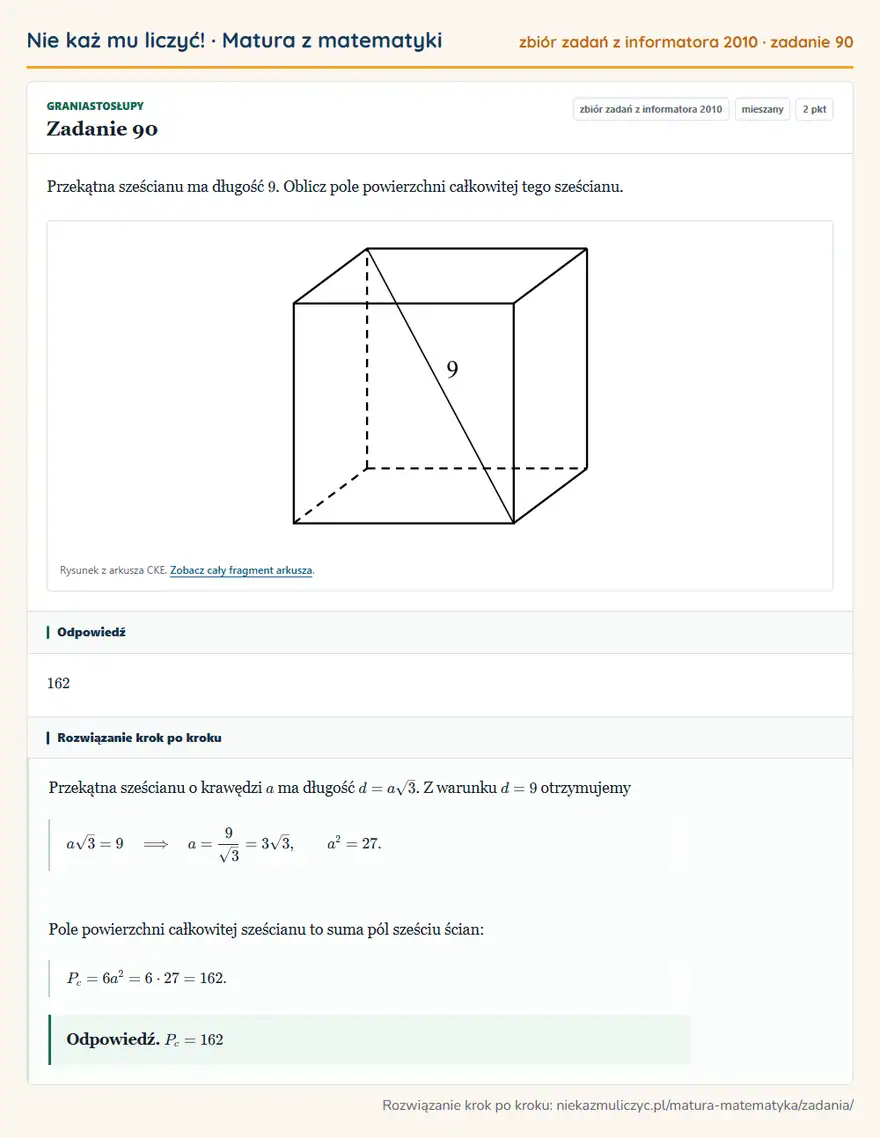Click 'zbiór zadań z informatora 2010 · zadanie 90' header link
The width and height of the screenshot is (880, 1138).
[686, 42]
